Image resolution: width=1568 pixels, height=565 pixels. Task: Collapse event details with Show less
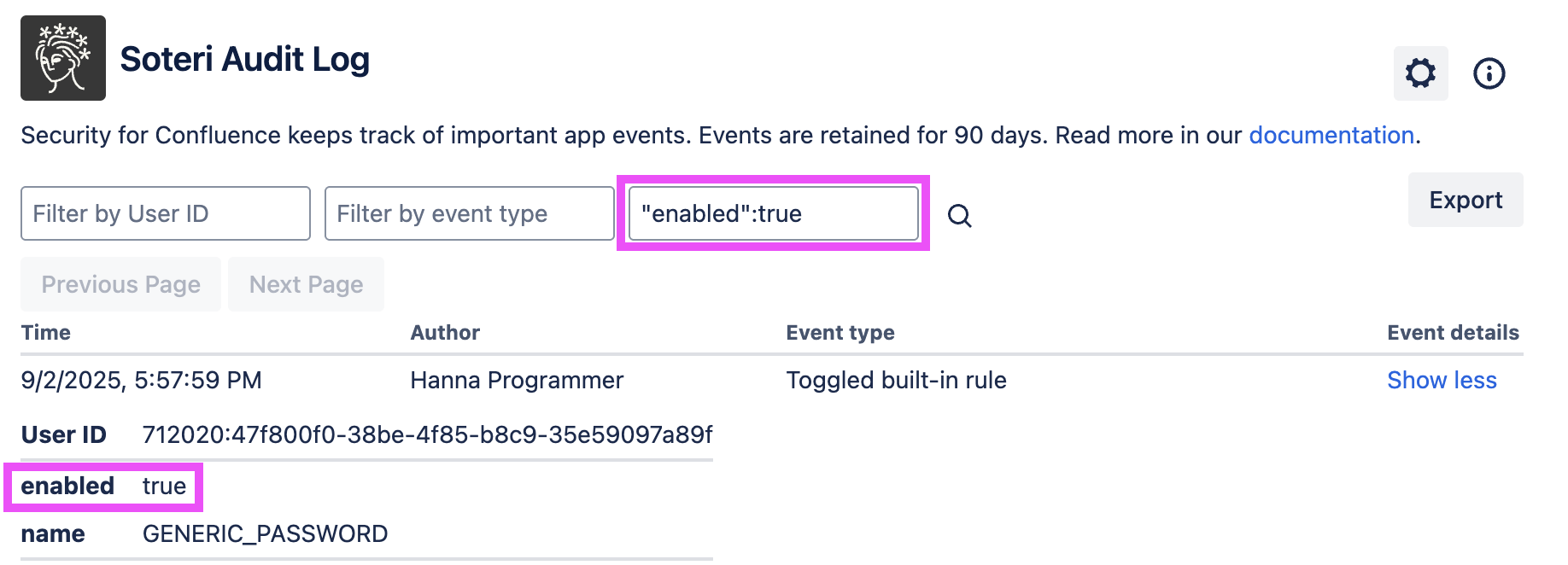(x=1441, y=380)
